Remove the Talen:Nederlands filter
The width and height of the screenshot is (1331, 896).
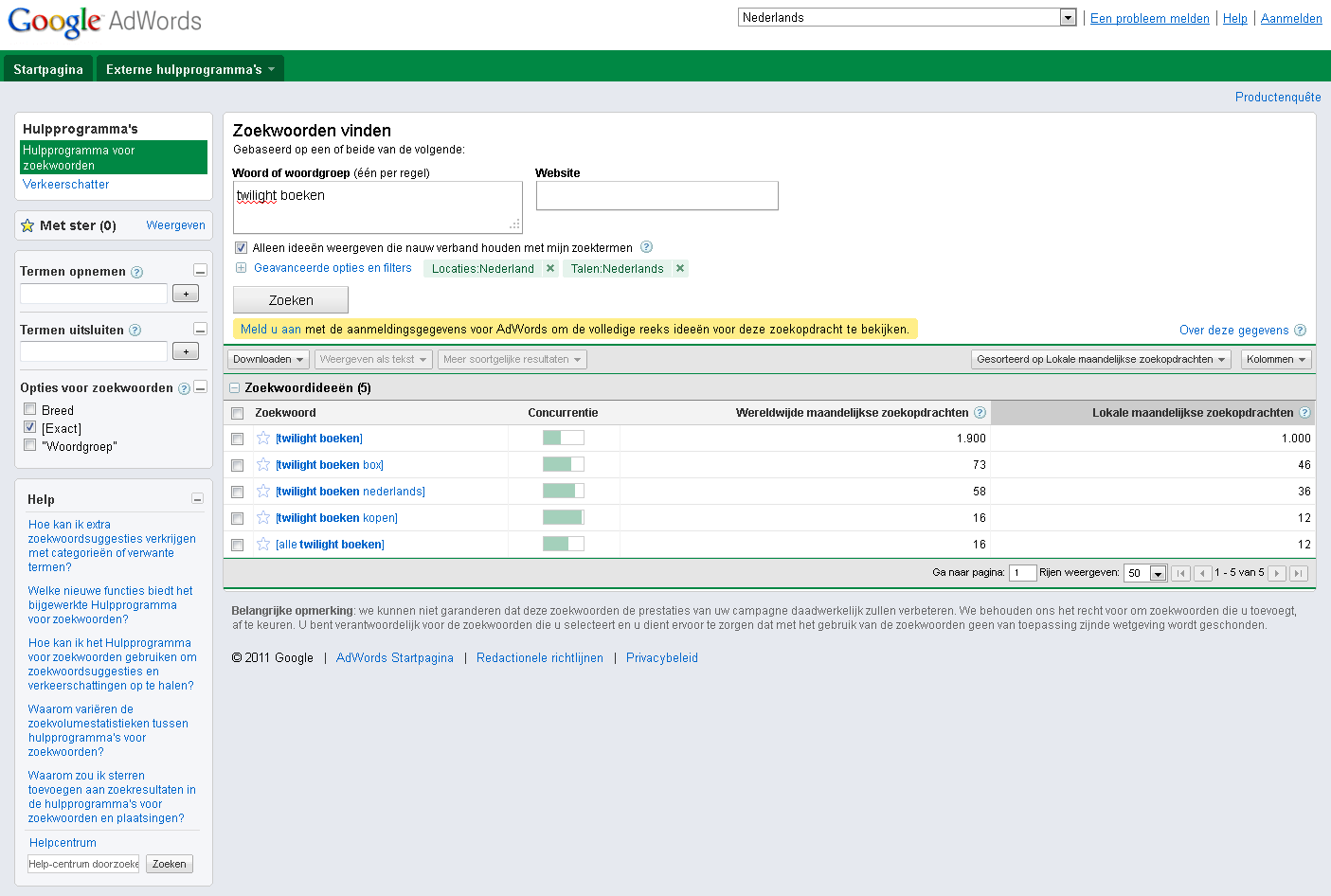679,268
